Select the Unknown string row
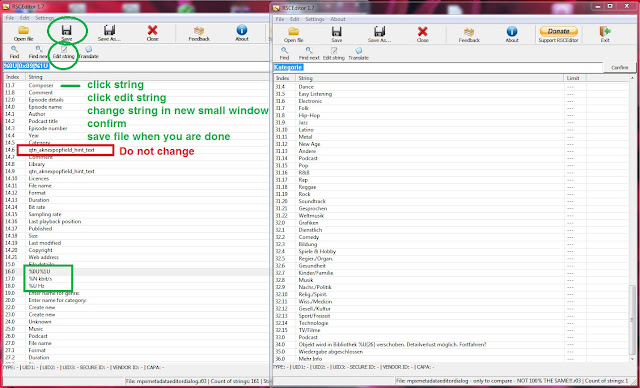The height and width of the screenshot is (388, 640). pyautogui.click(x=136, y=322)
